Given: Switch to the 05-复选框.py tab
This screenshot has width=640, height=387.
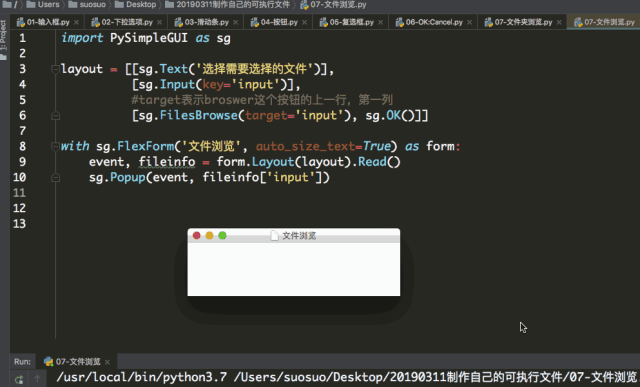Looking at the screenshot, I should [351, 22].
